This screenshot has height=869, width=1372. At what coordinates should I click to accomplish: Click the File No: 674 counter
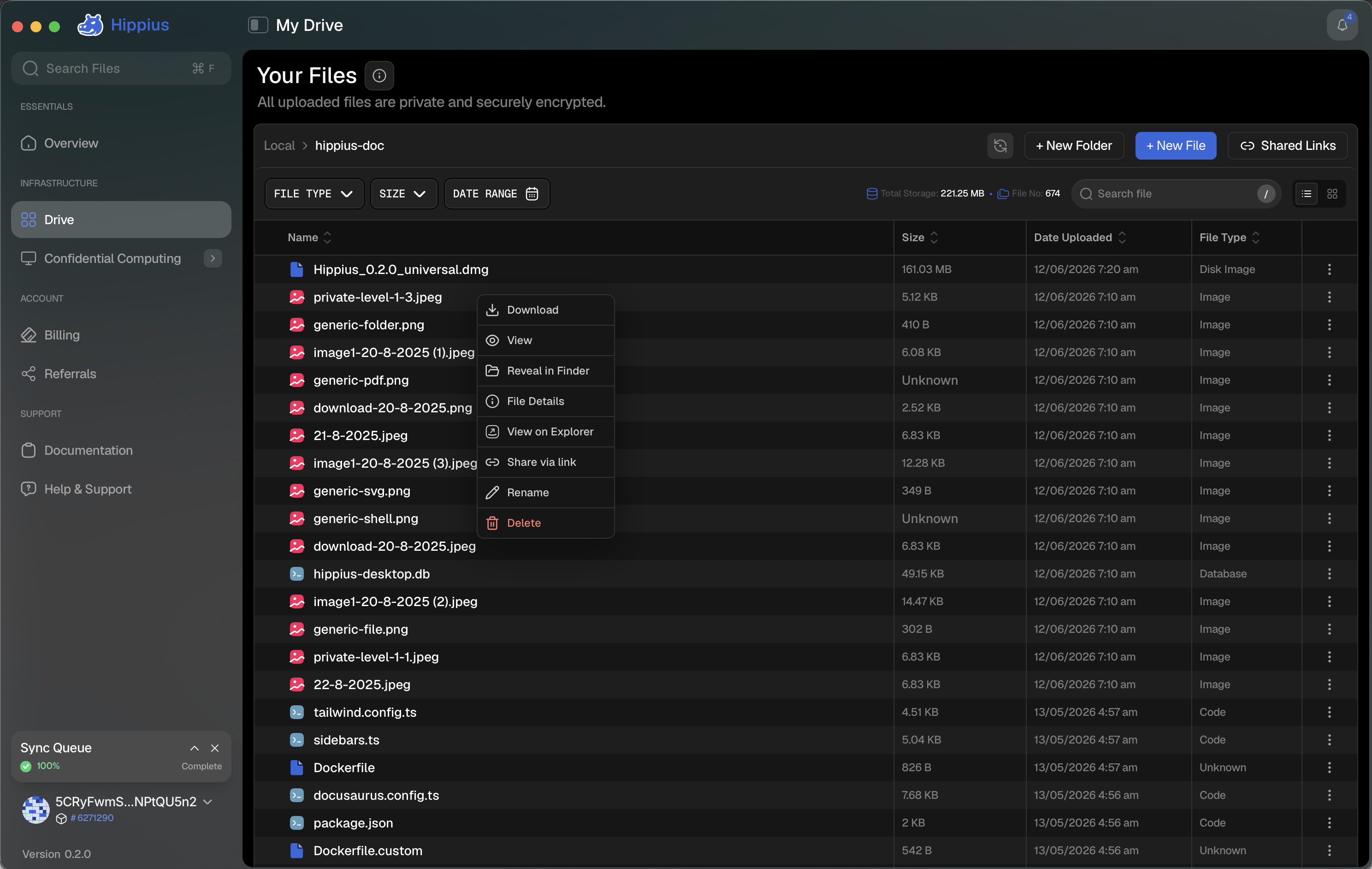1029,194
